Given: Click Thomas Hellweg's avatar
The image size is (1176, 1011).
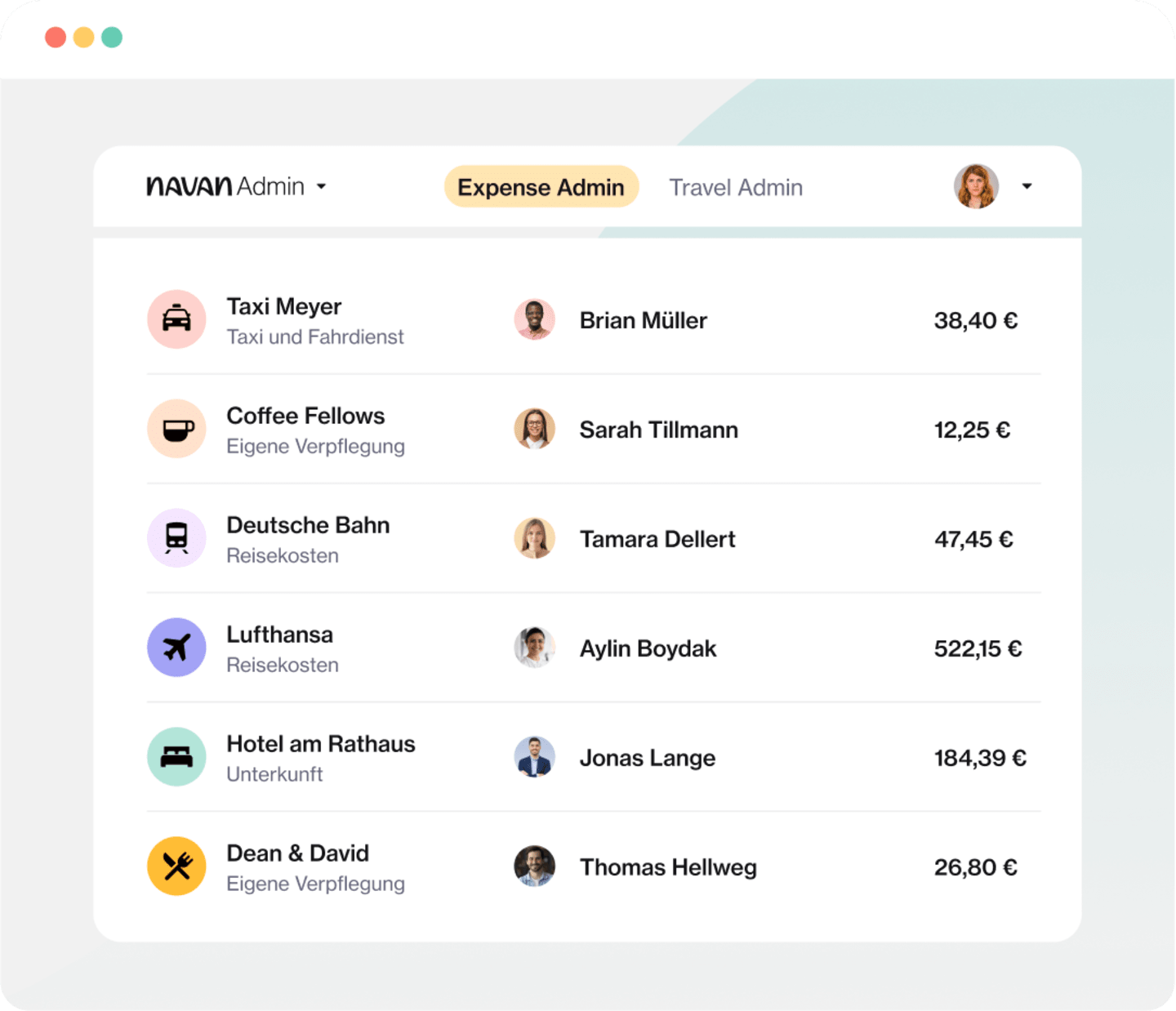Looking at the screenshot, I should (x=535, y=866).
